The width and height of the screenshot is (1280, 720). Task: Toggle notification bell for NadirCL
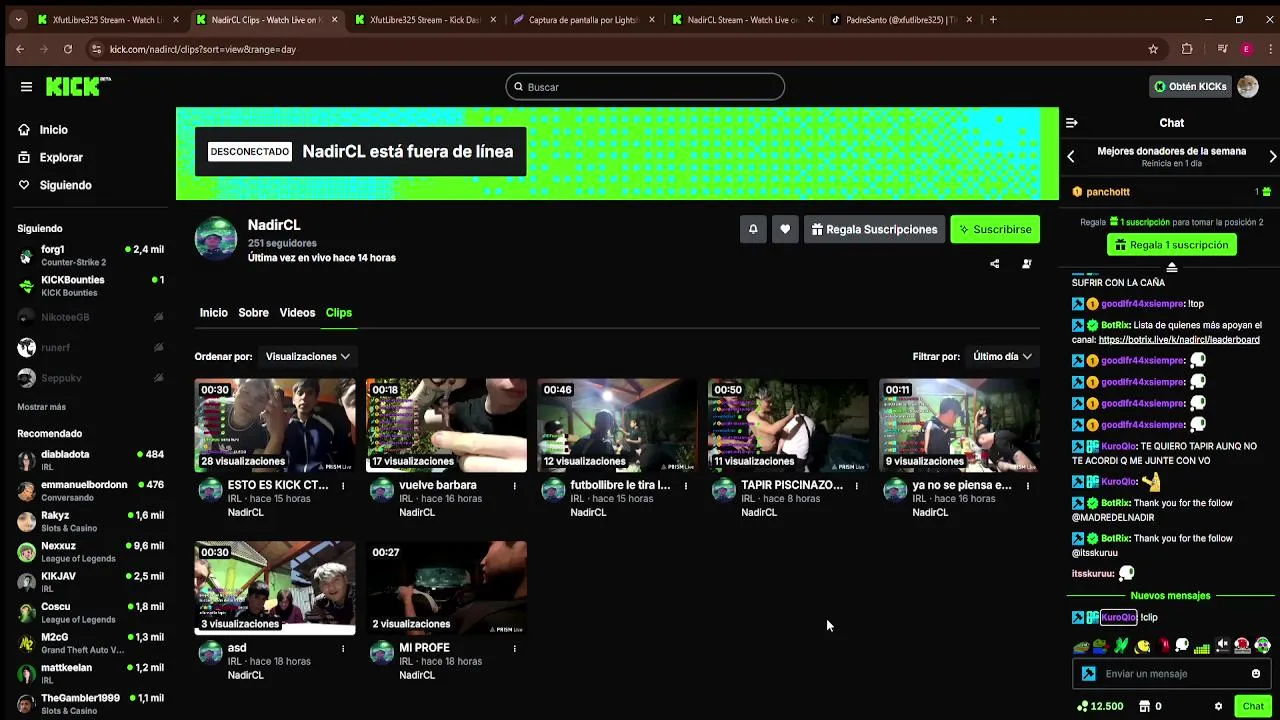pos(753,229)
